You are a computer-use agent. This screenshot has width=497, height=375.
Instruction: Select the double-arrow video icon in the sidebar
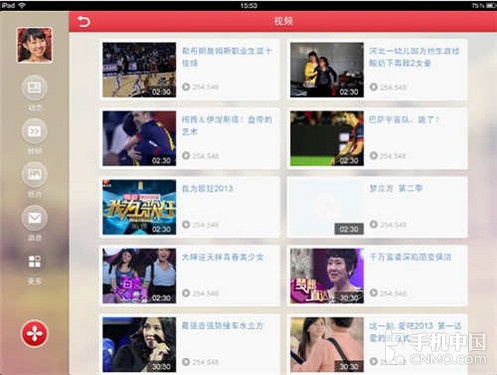click(34, 131)
